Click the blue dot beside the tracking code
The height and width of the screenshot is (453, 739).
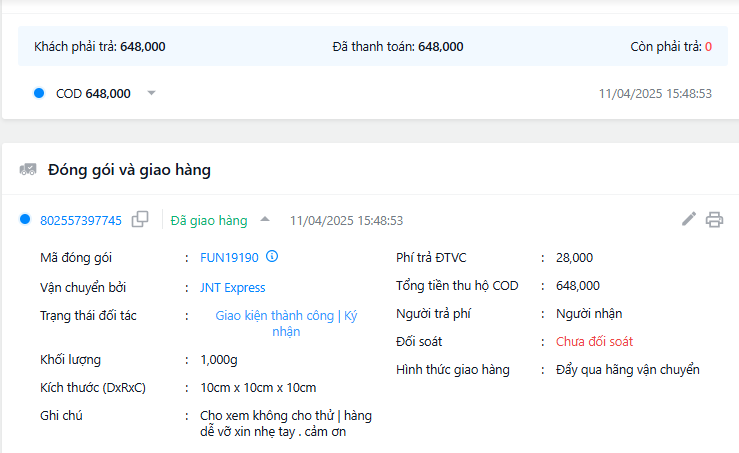[26, 220]
